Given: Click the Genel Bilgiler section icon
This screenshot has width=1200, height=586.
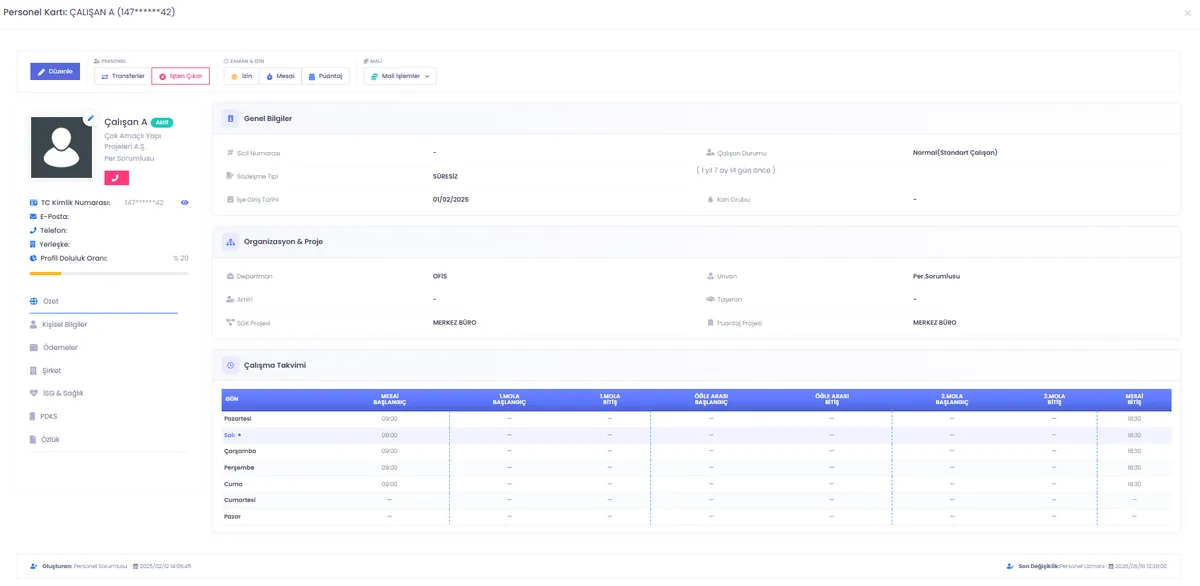Looking at the screenshot, I should tap(231, 118).
